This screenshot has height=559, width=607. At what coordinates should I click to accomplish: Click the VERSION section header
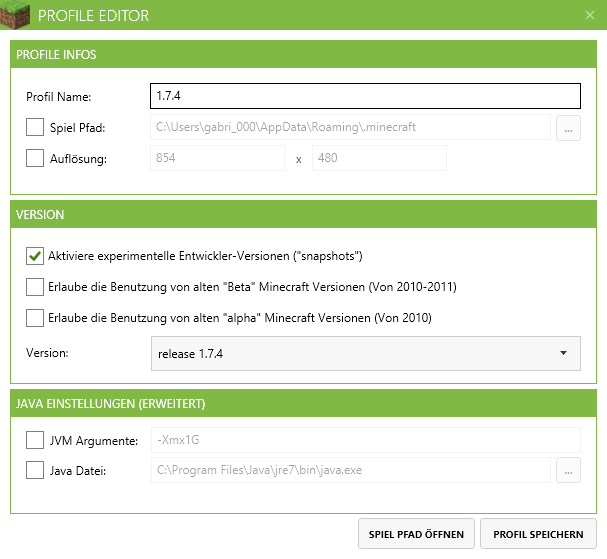pos(304,214)
